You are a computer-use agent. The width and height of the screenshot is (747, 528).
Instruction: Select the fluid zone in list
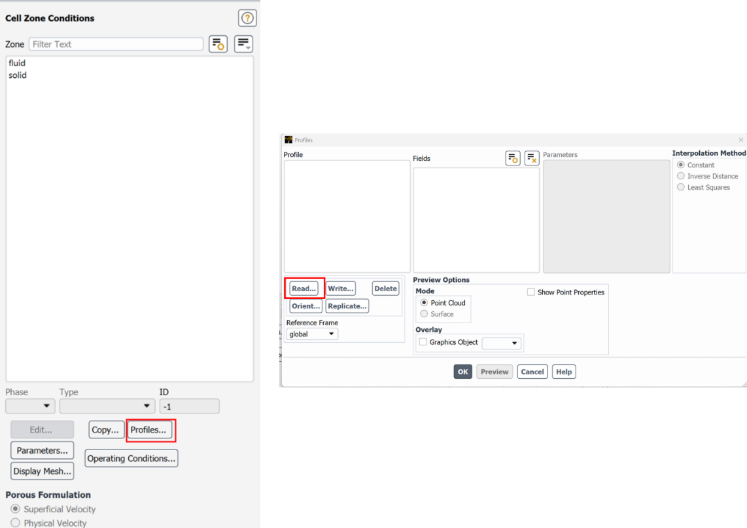[17, 63]
